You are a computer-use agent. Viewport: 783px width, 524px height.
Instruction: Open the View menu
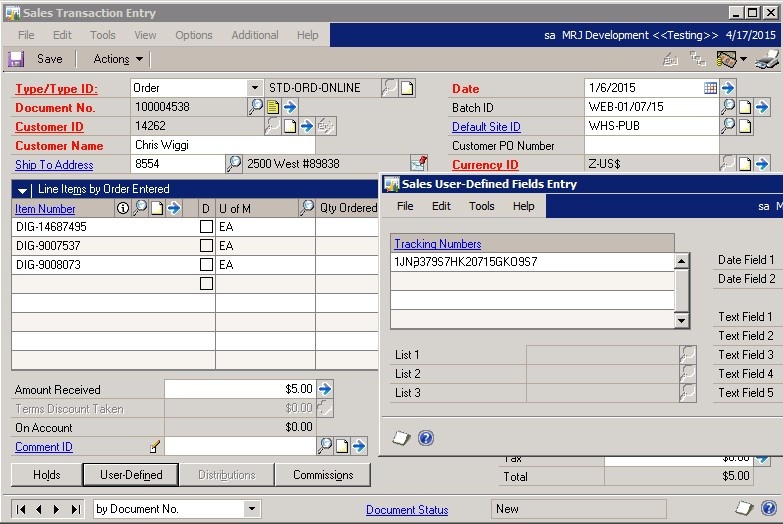pyautogui.click(x=145, y=35)
